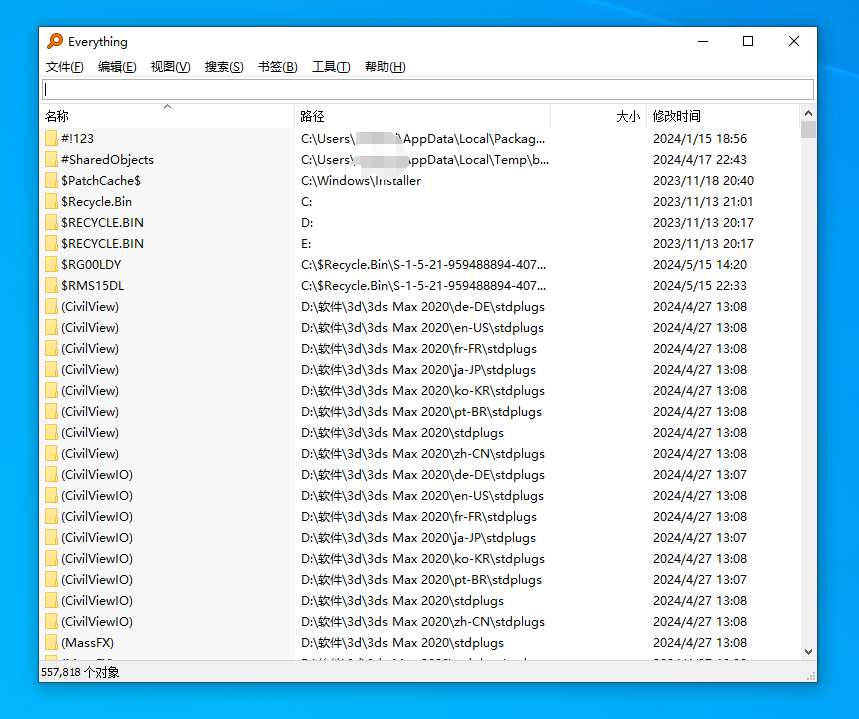Click path of (CivilViewIO) in ko-KR
859x719 pixels.
tap(422, 558)
